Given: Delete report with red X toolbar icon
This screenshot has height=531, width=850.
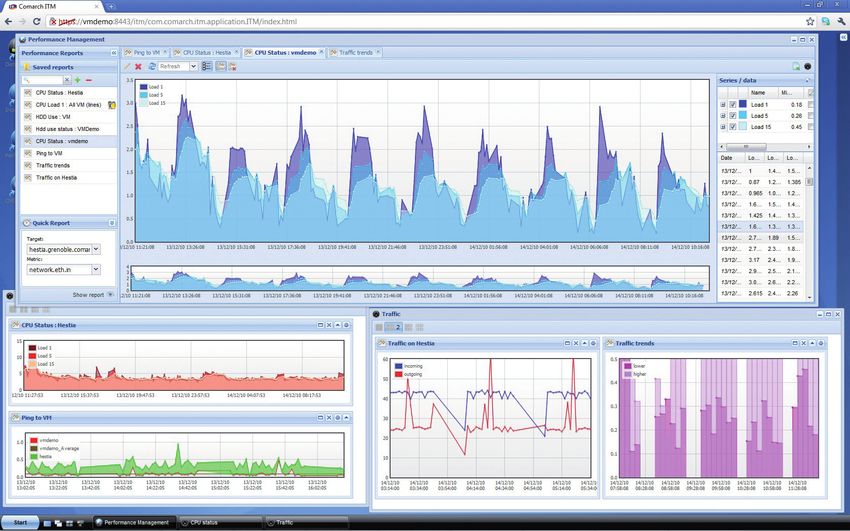Looking at the screenshot, I should 138,66.
